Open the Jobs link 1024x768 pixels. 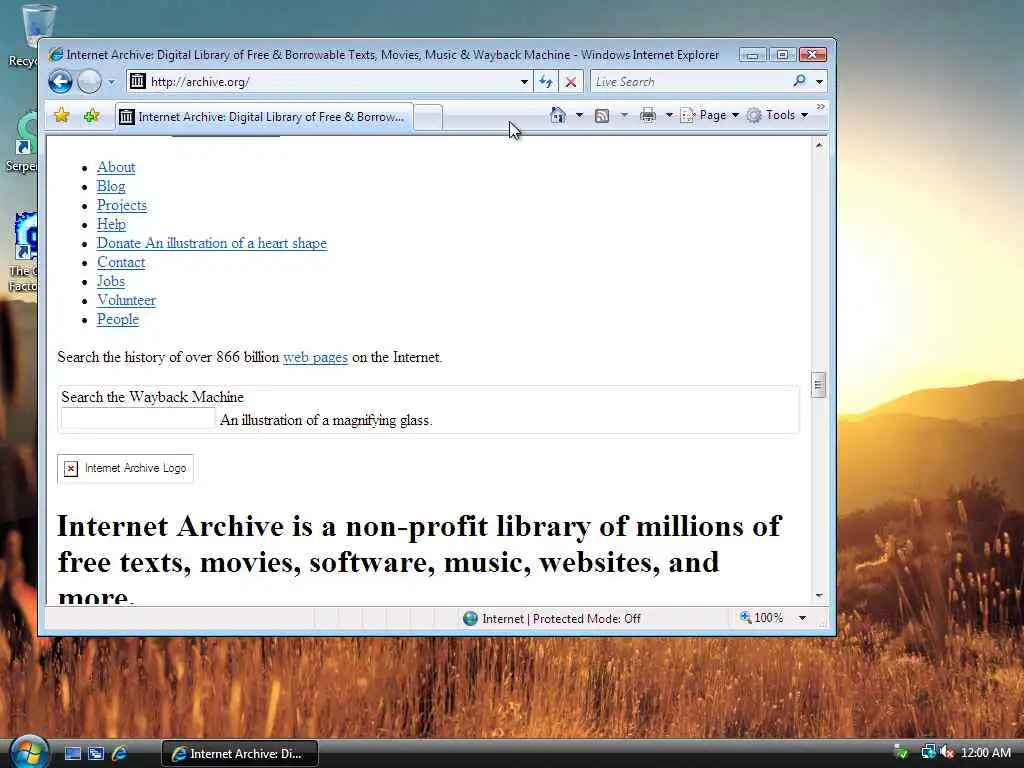coord(110,281)
